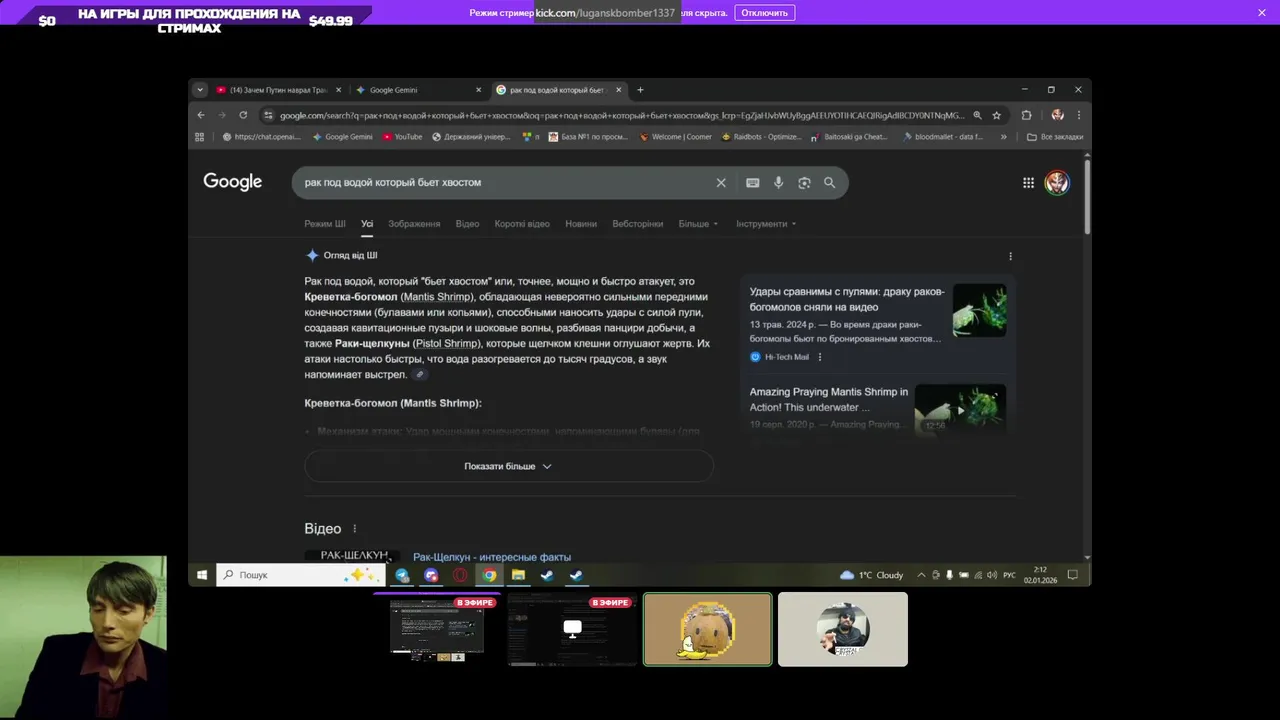Open the Windows Start button
Viewport: 1280px width, 720px height.
[x=202, y=575]
